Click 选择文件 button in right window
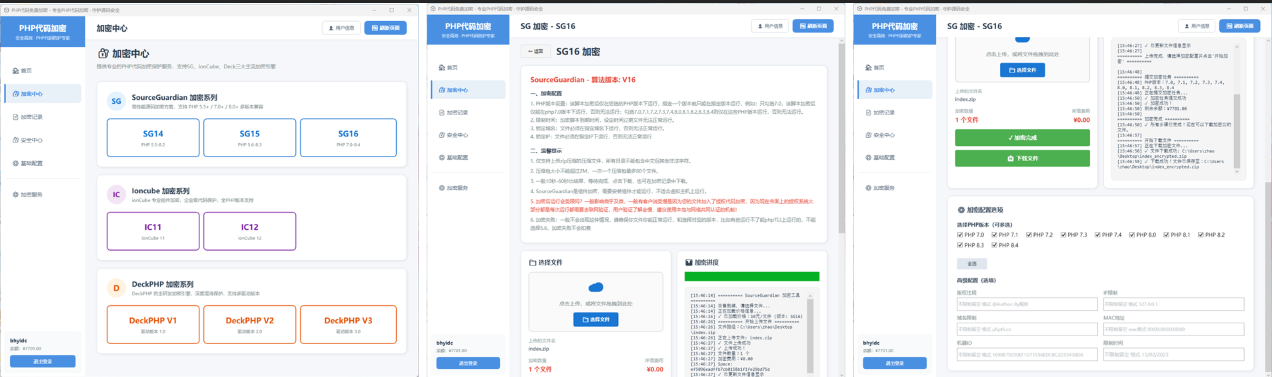Viewport: 1272px width, 377px height. click(1023, 70)
